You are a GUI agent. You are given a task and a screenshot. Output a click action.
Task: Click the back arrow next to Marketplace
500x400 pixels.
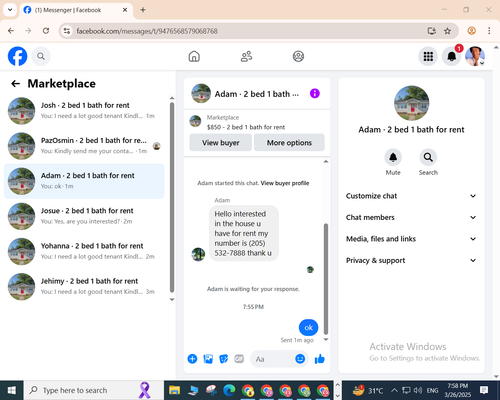click(x=15, y=84)
